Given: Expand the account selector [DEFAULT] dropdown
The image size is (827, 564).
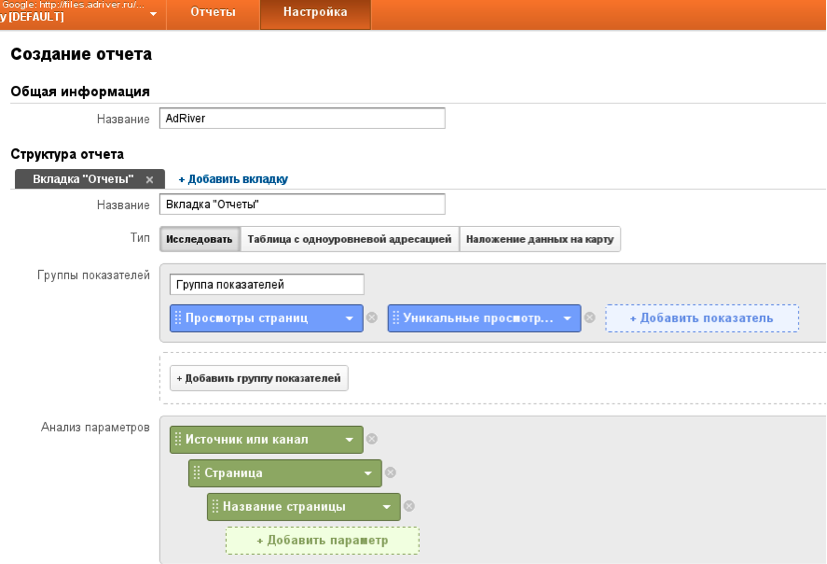Looking at the screenshot, I should coord(153,14).
